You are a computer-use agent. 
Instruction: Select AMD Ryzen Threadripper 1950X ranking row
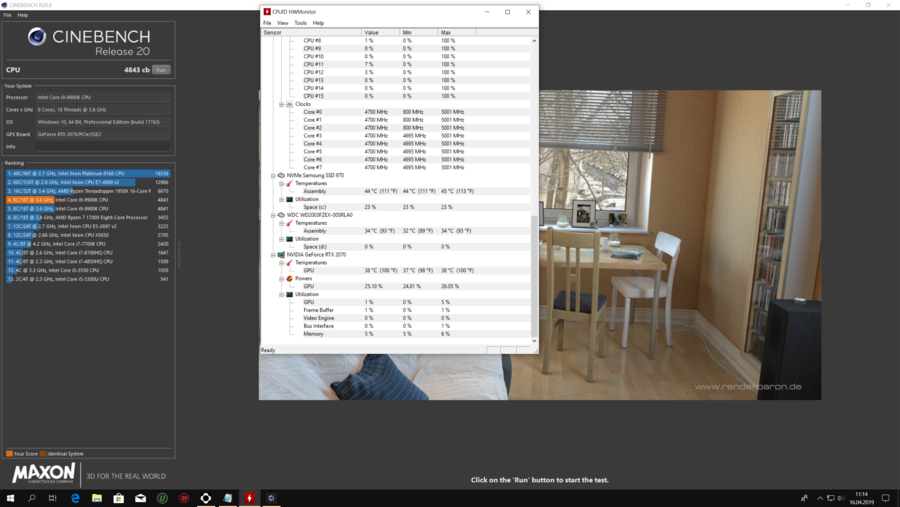tap(88, 191)
